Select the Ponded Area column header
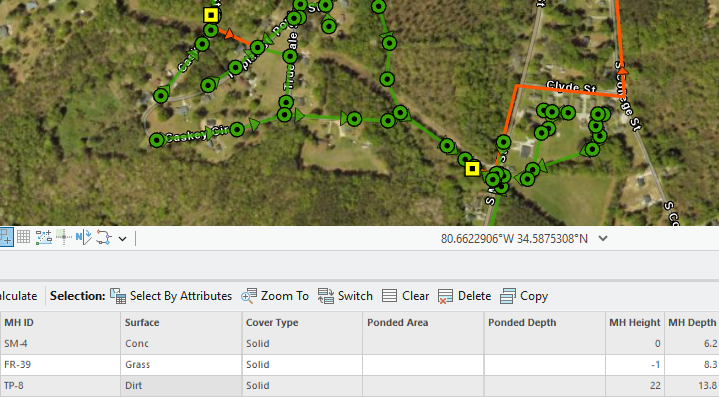 (x=423, y=322)
